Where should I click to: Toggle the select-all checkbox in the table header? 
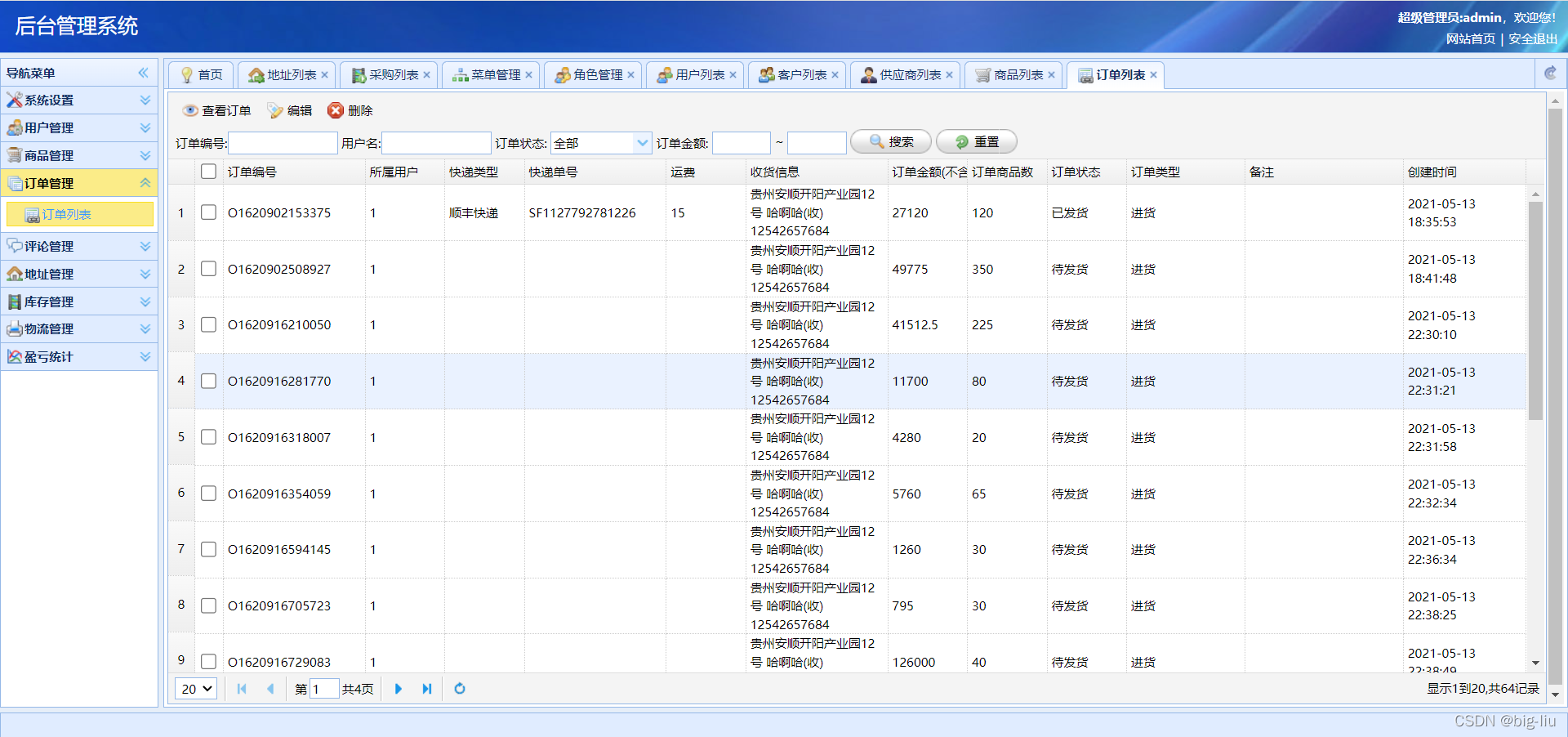(208, 172)
